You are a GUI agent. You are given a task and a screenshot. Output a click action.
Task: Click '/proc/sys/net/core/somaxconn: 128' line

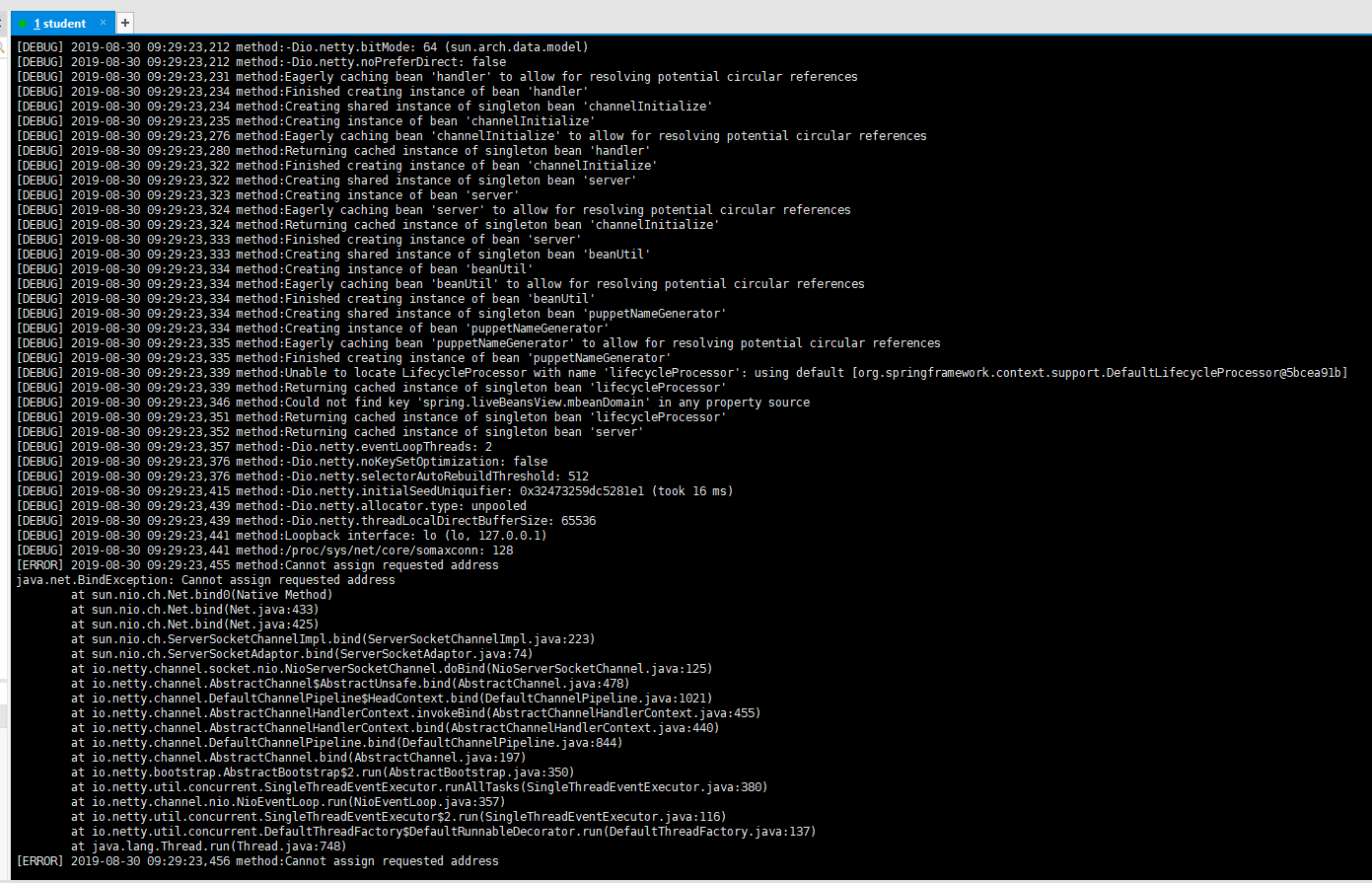[264, 551]
